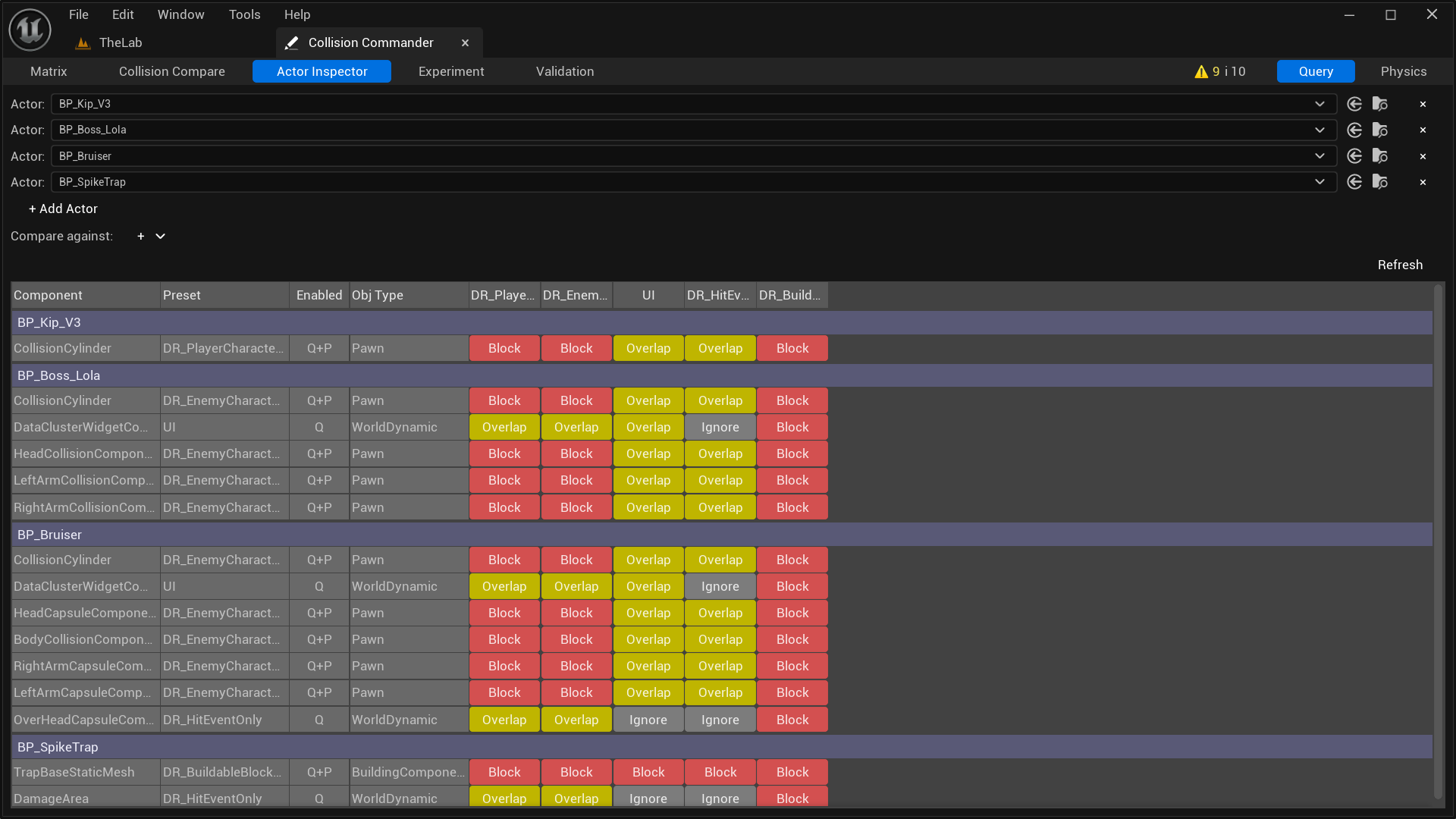Click the warning triangle showing 9 warnings

coord(1200,71)
